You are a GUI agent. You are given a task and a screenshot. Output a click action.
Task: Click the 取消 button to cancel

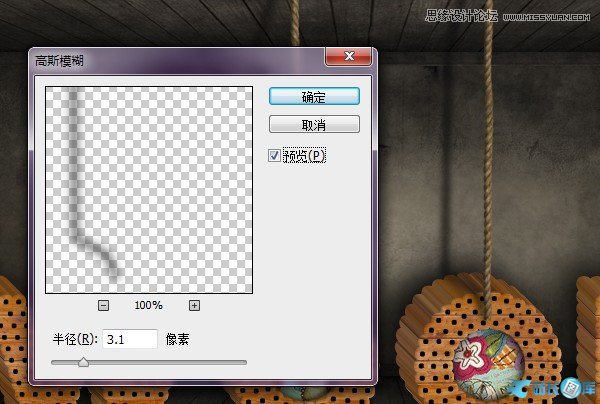313,125
